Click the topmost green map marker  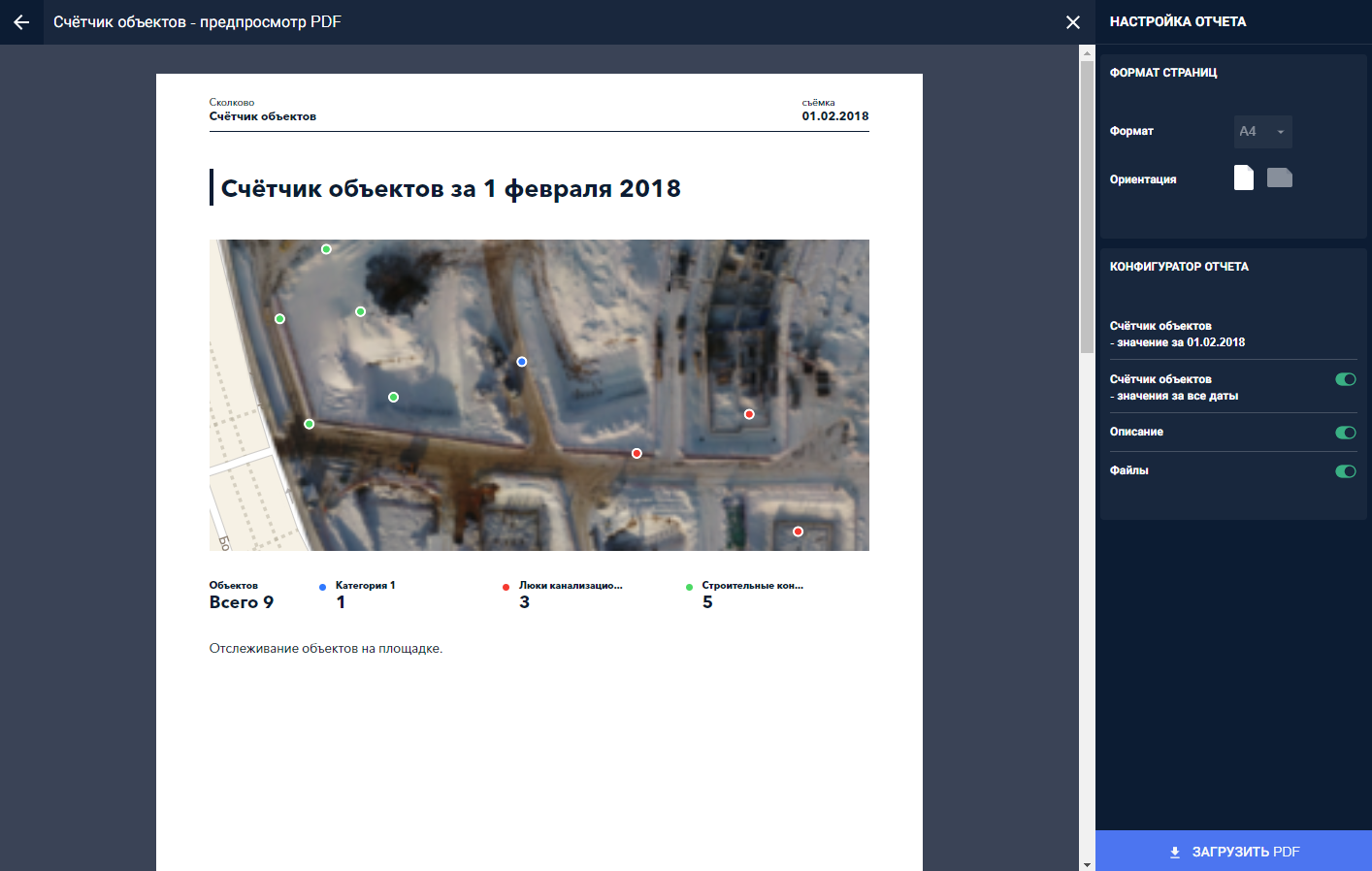tap(326, 249)
